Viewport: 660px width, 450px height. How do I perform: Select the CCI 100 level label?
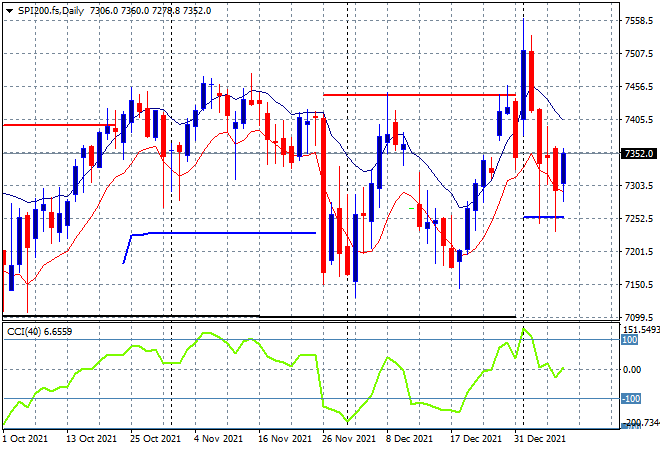[630, 340]
